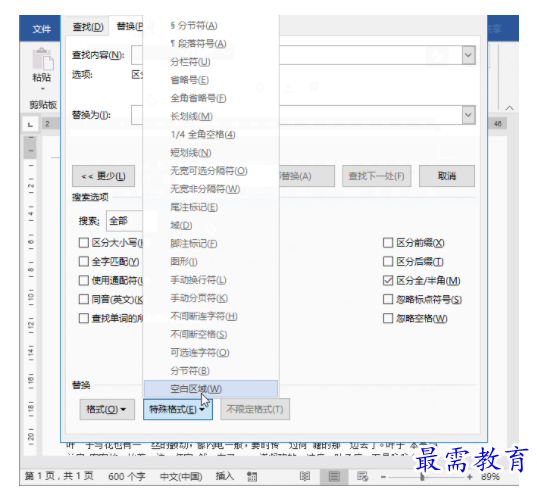Switch to the 查找(D) tab
Screen dimensions: 537x491
click(x=88, y=26)
